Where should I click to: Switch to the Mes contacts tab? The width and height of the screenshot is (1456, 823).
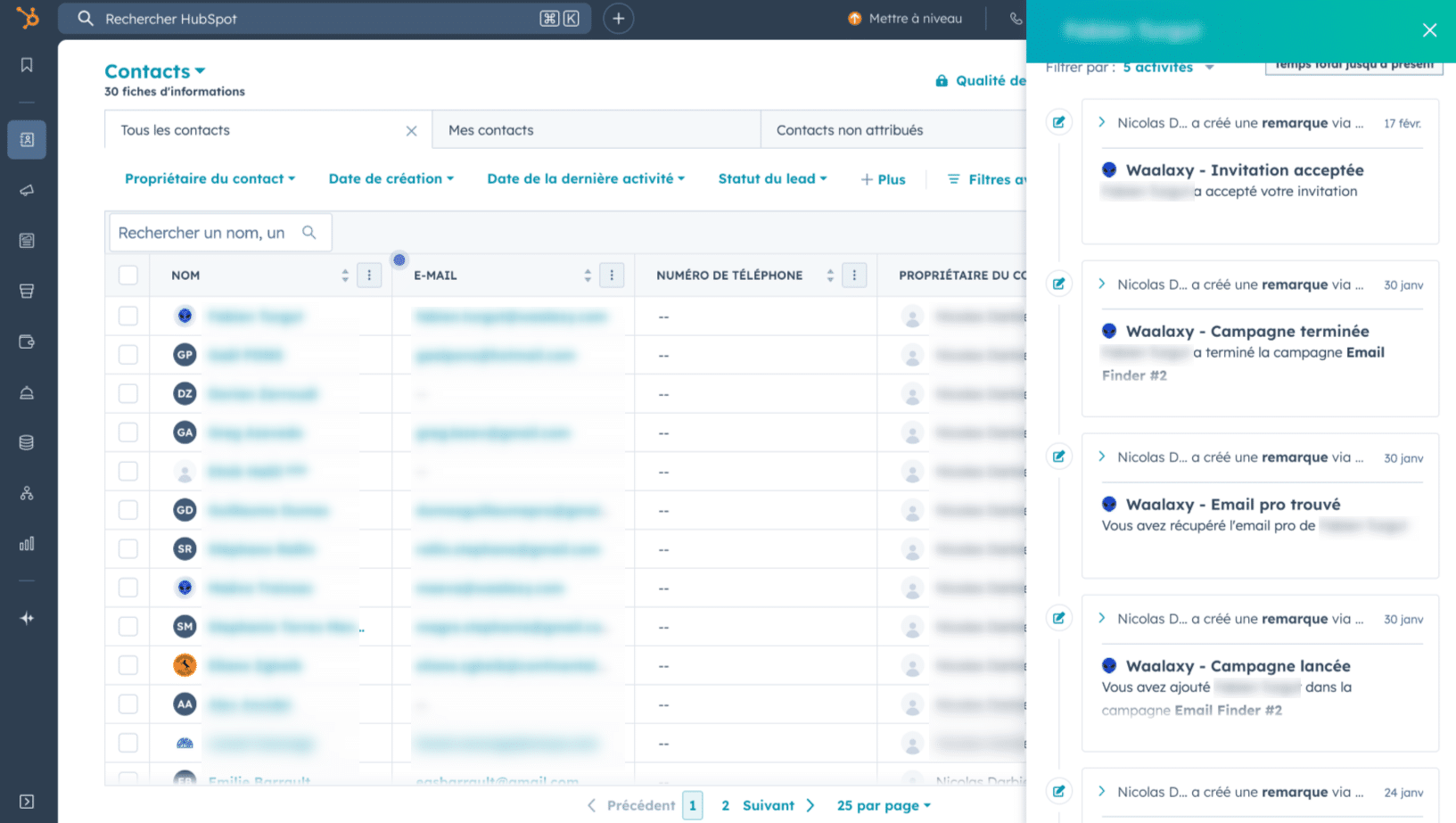pyautogui.click(x=490, y=129)
